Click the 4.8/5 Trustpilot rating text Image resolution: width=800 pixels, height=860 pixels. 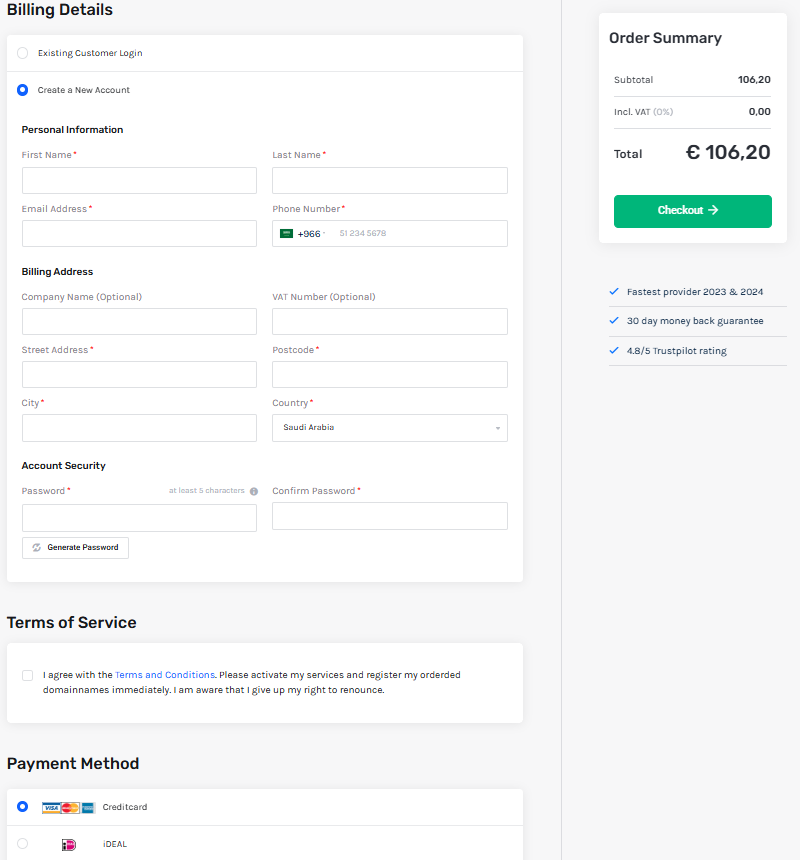677,351
